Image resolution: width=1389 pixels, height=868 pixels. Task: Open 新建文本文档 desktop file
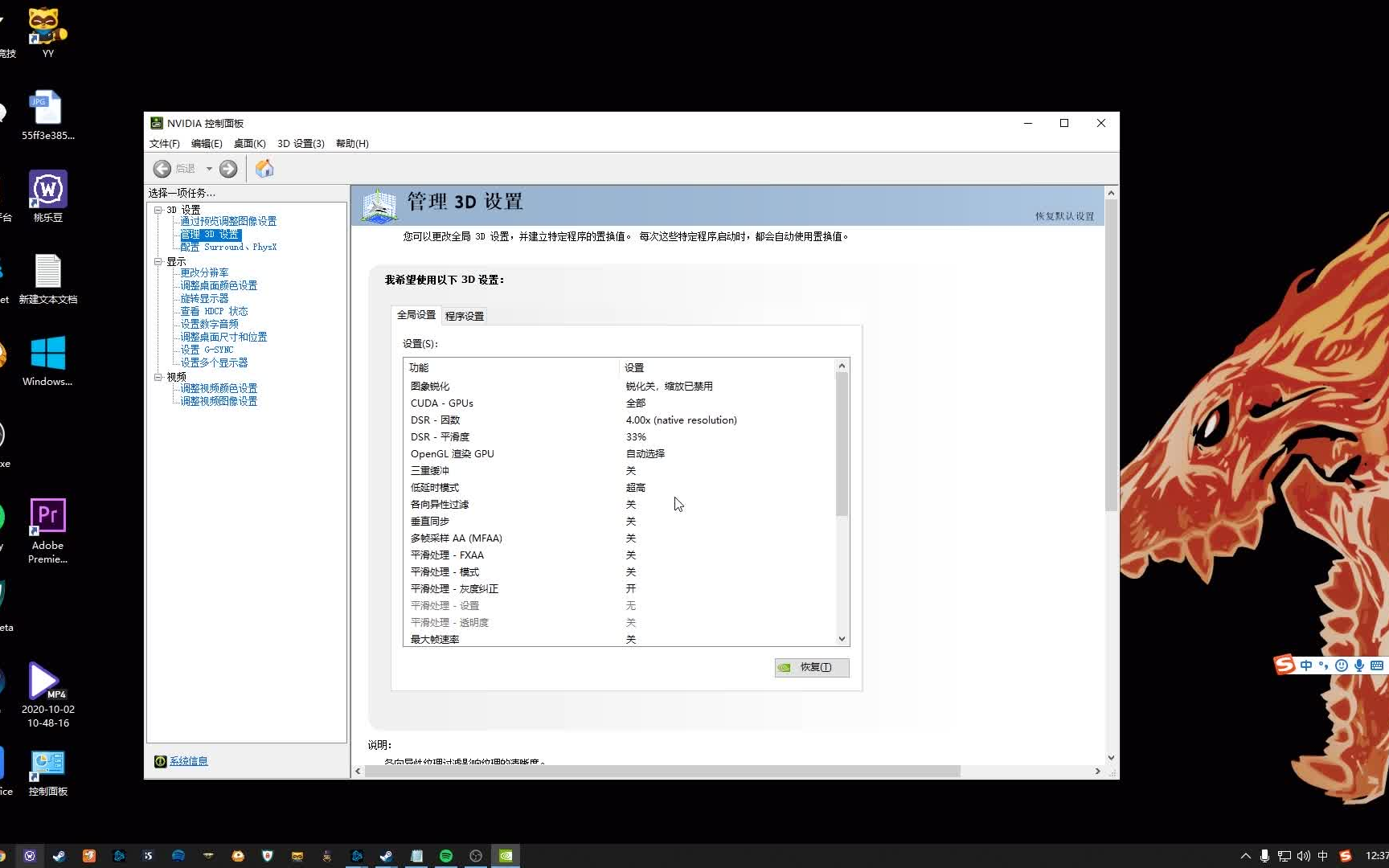[x=47, y=279]
